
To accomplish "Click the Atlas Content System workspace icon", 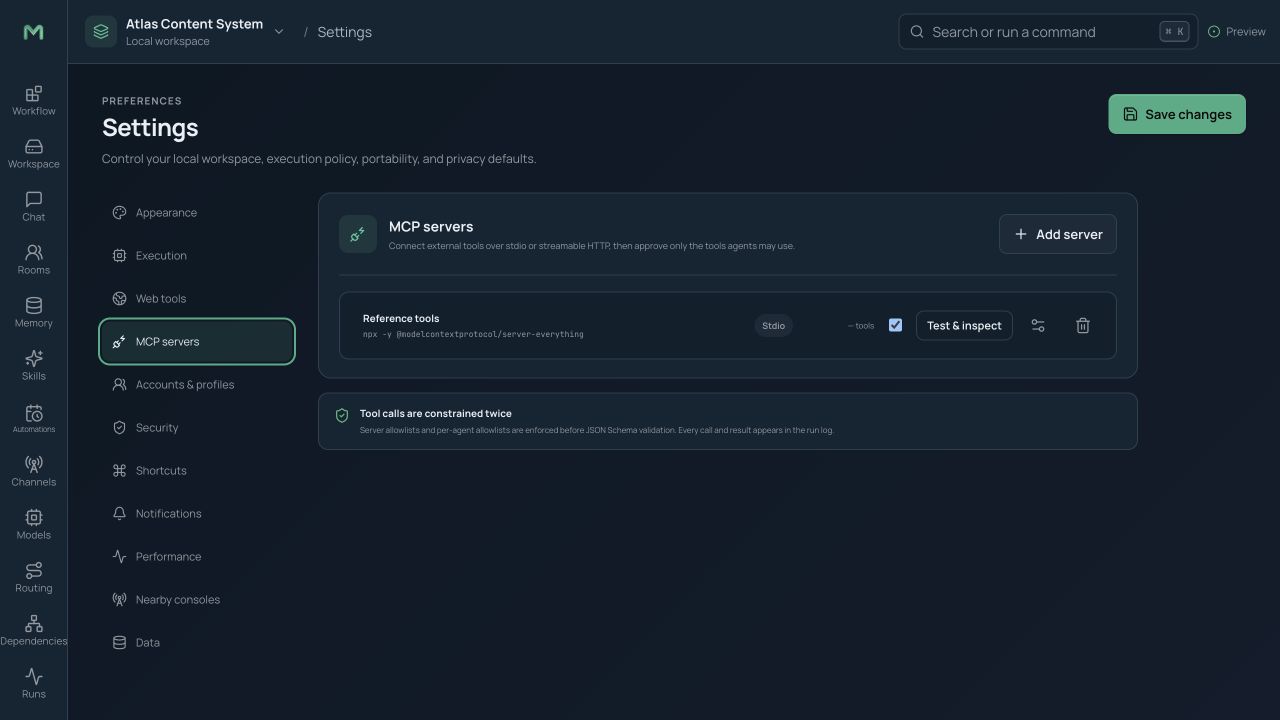I will pos(101,32).
